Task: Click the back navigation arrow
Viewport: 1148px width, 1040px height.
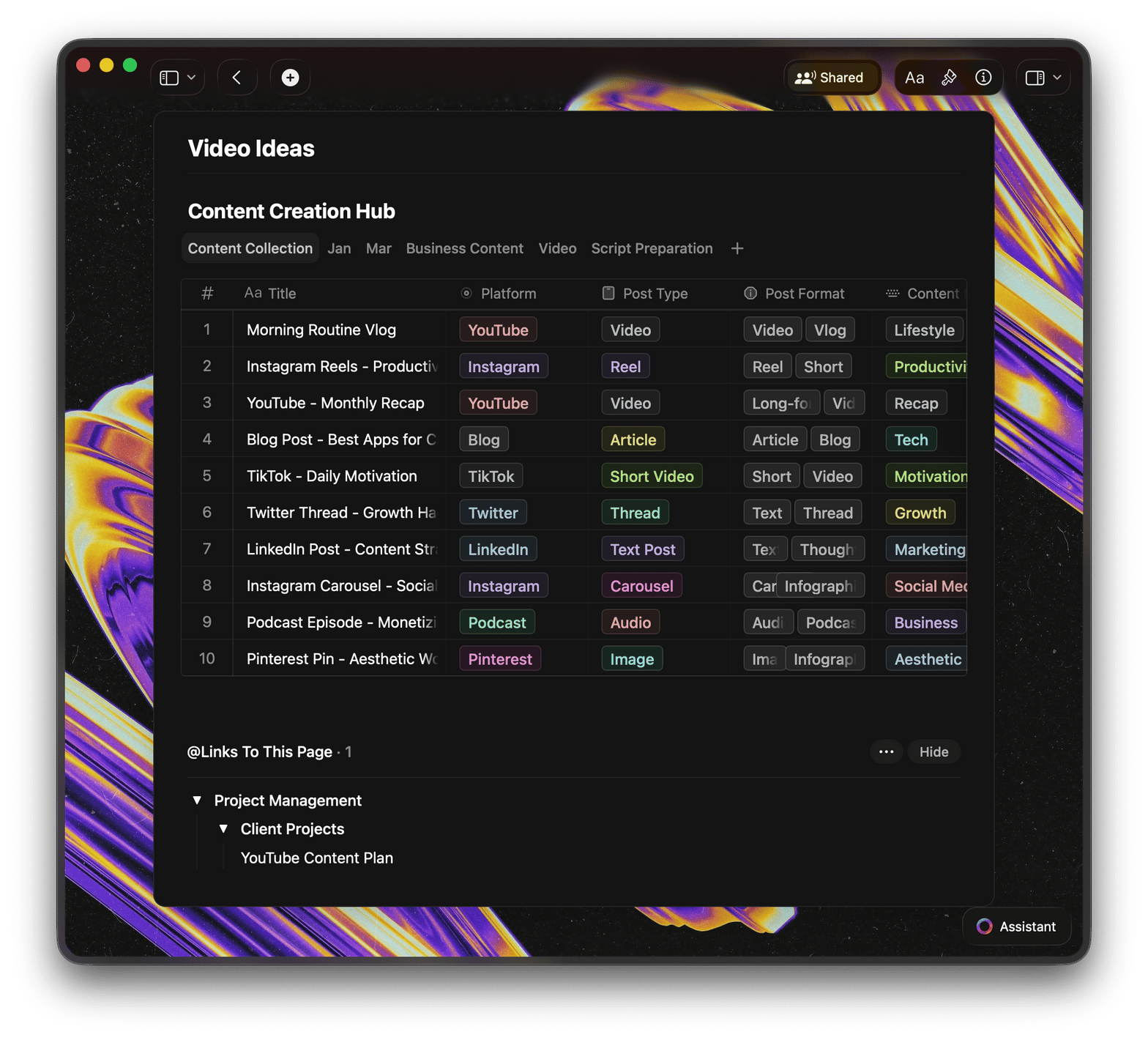Action: pos(236,78)
